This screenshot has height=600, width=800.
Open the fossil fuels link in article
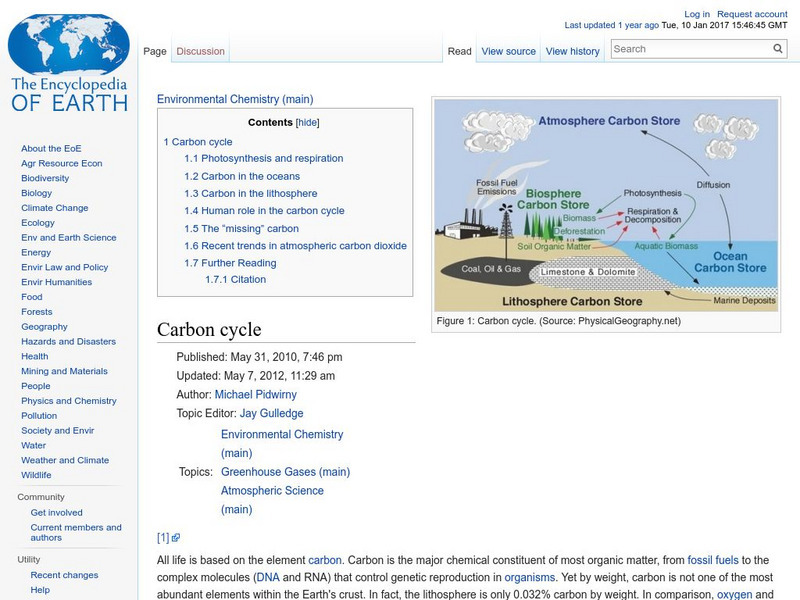[x=713, y=560]
